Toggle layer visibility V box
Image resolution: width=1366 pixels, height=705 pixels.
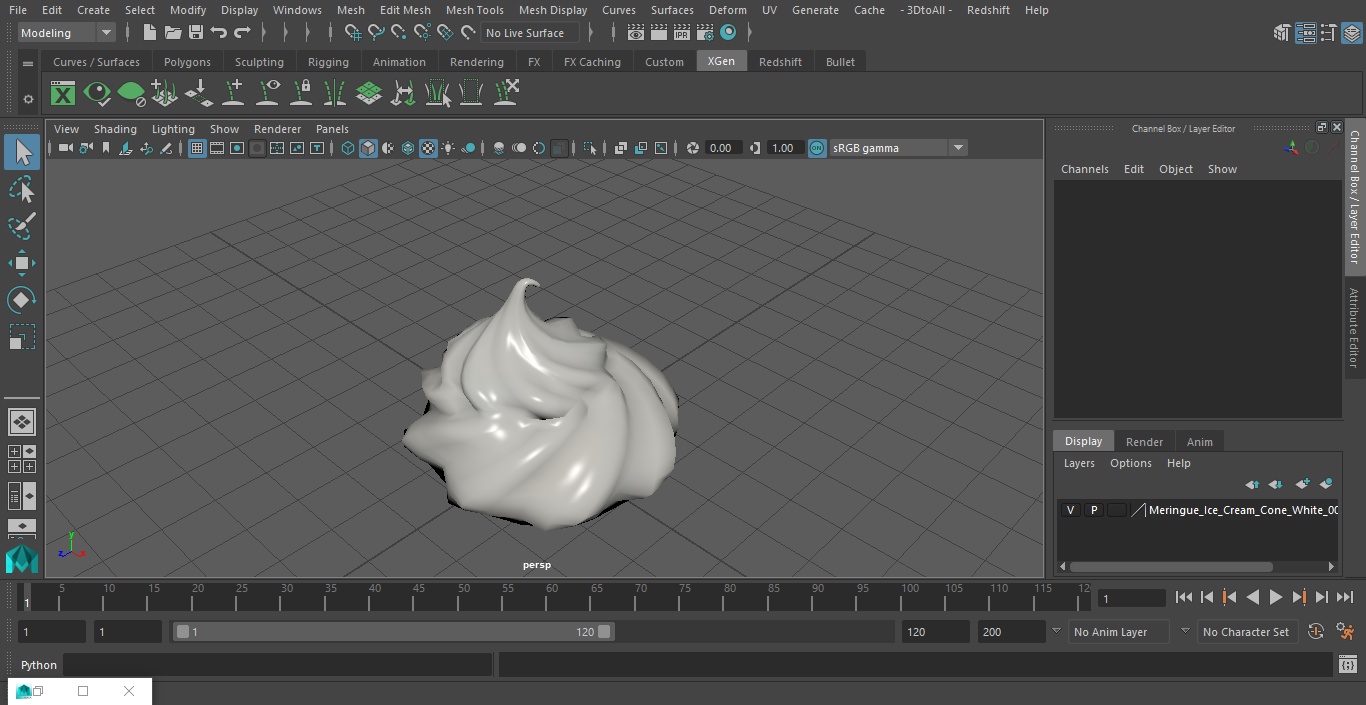click(1070, 510)
